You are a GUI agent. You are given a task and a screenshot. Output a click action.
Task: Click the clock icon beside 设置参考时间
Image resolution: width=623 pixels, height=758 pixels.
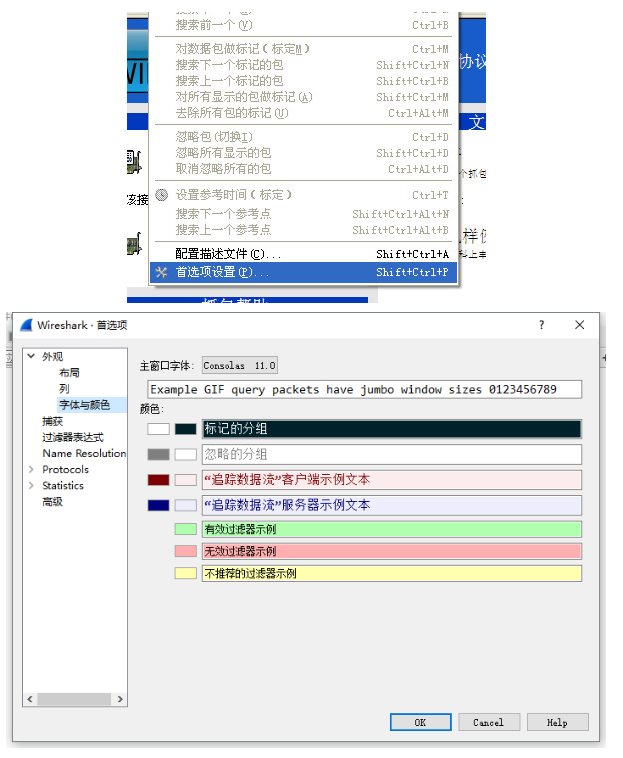coord(161,195)
